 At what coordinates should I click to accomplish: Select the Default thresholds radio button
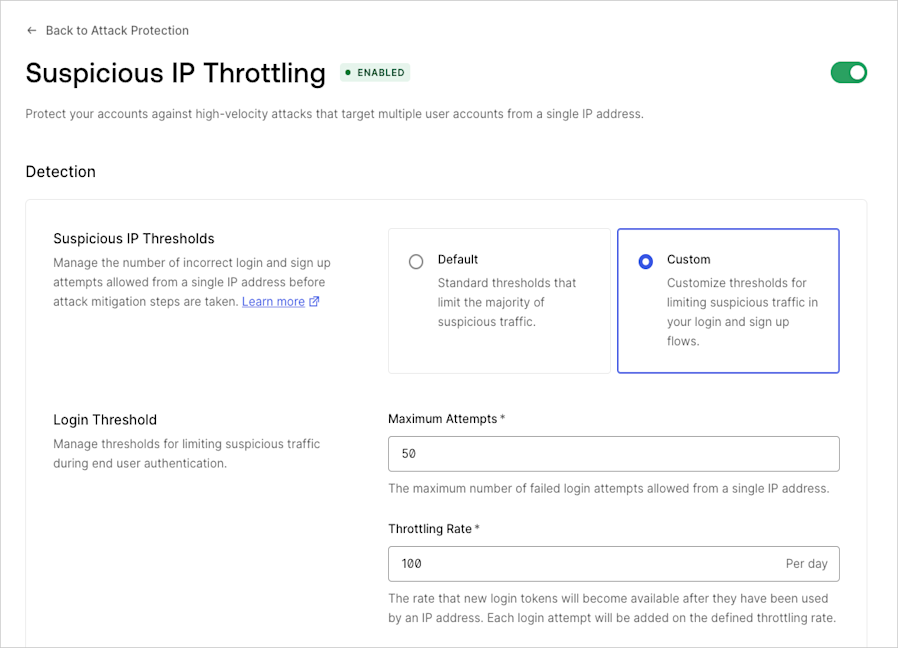[416, 261]
